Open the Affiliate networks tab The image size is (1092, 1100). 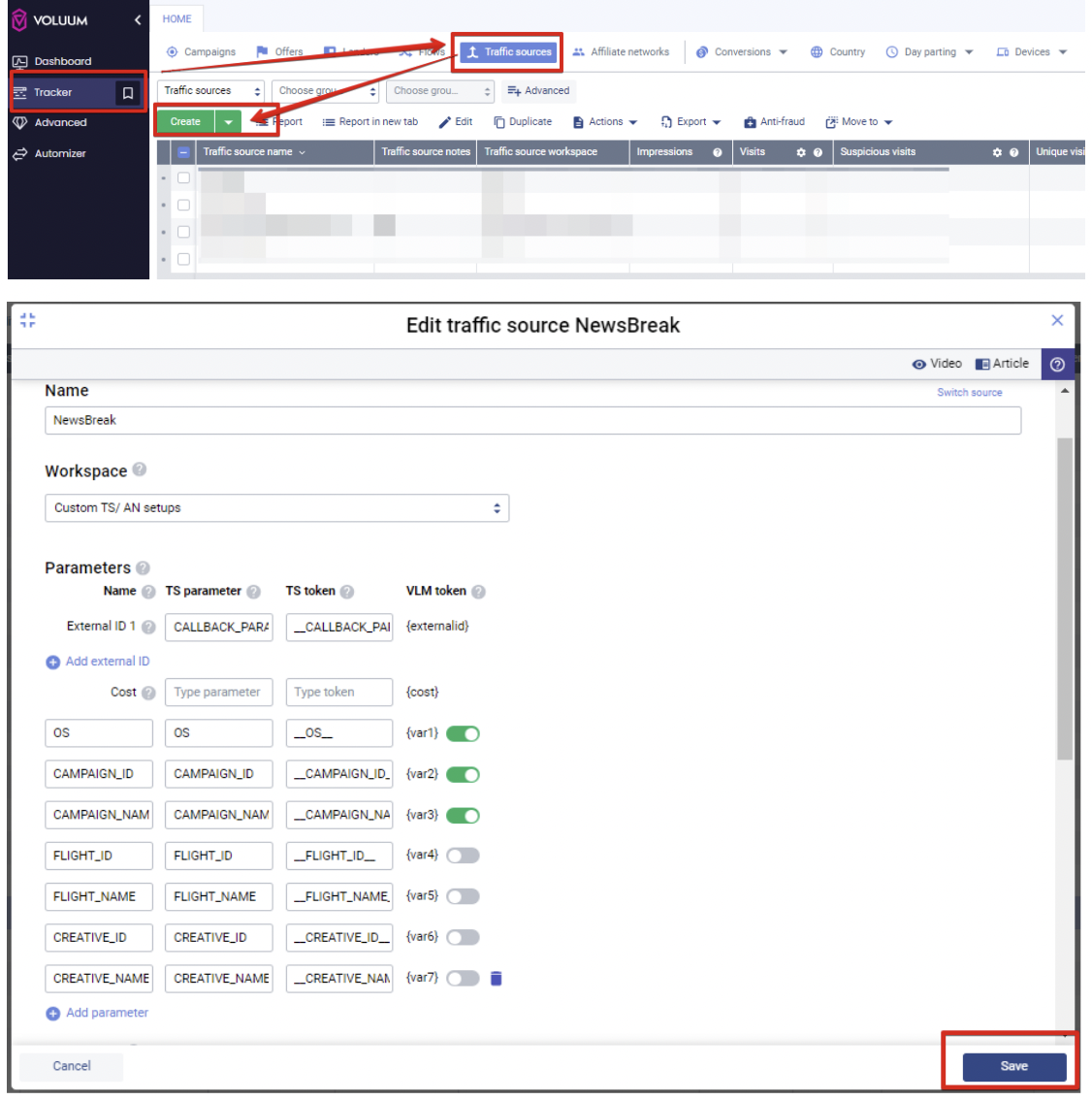621,52
